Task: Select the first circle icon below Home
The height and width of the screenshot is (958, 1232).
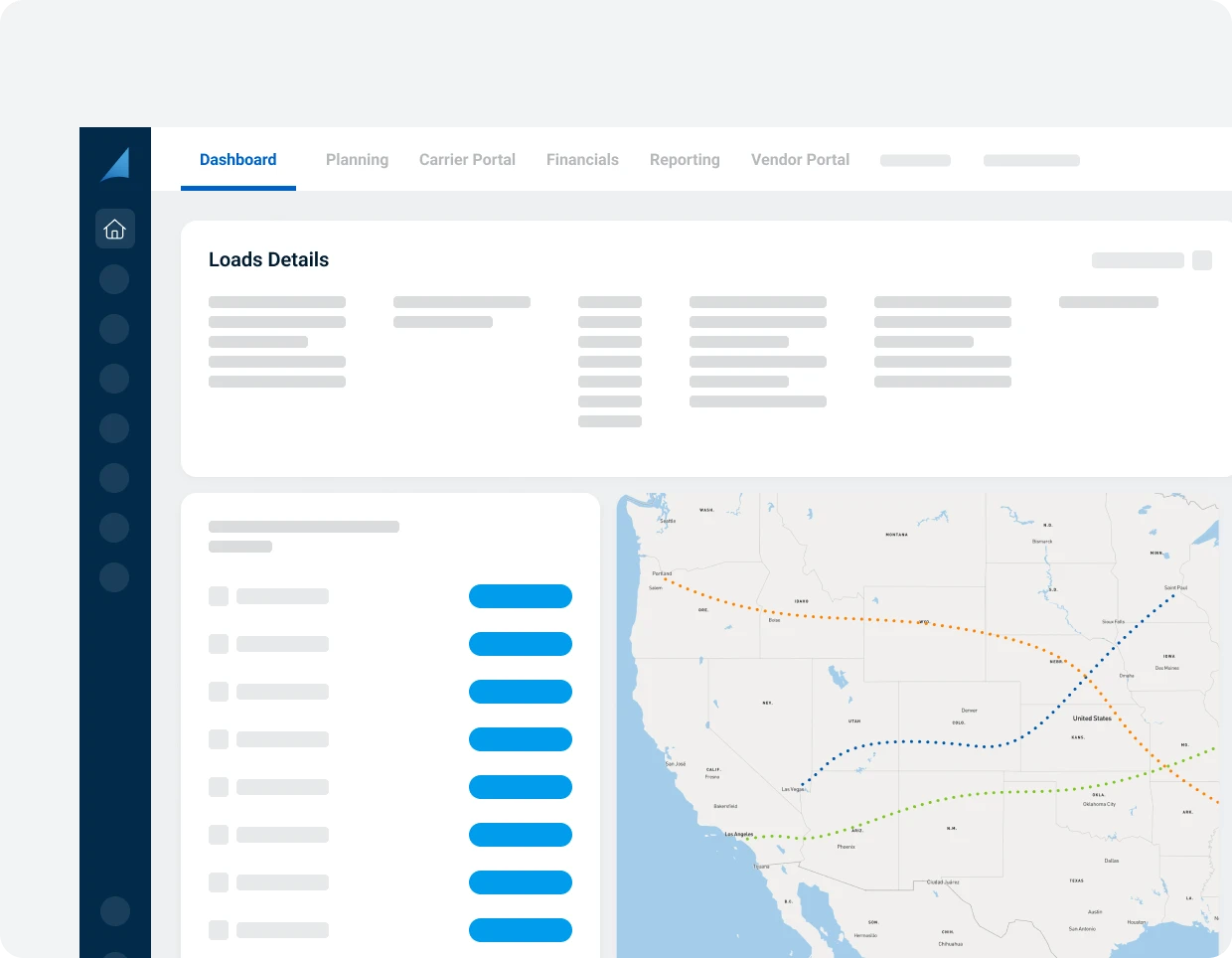Action: click(114, 279)
